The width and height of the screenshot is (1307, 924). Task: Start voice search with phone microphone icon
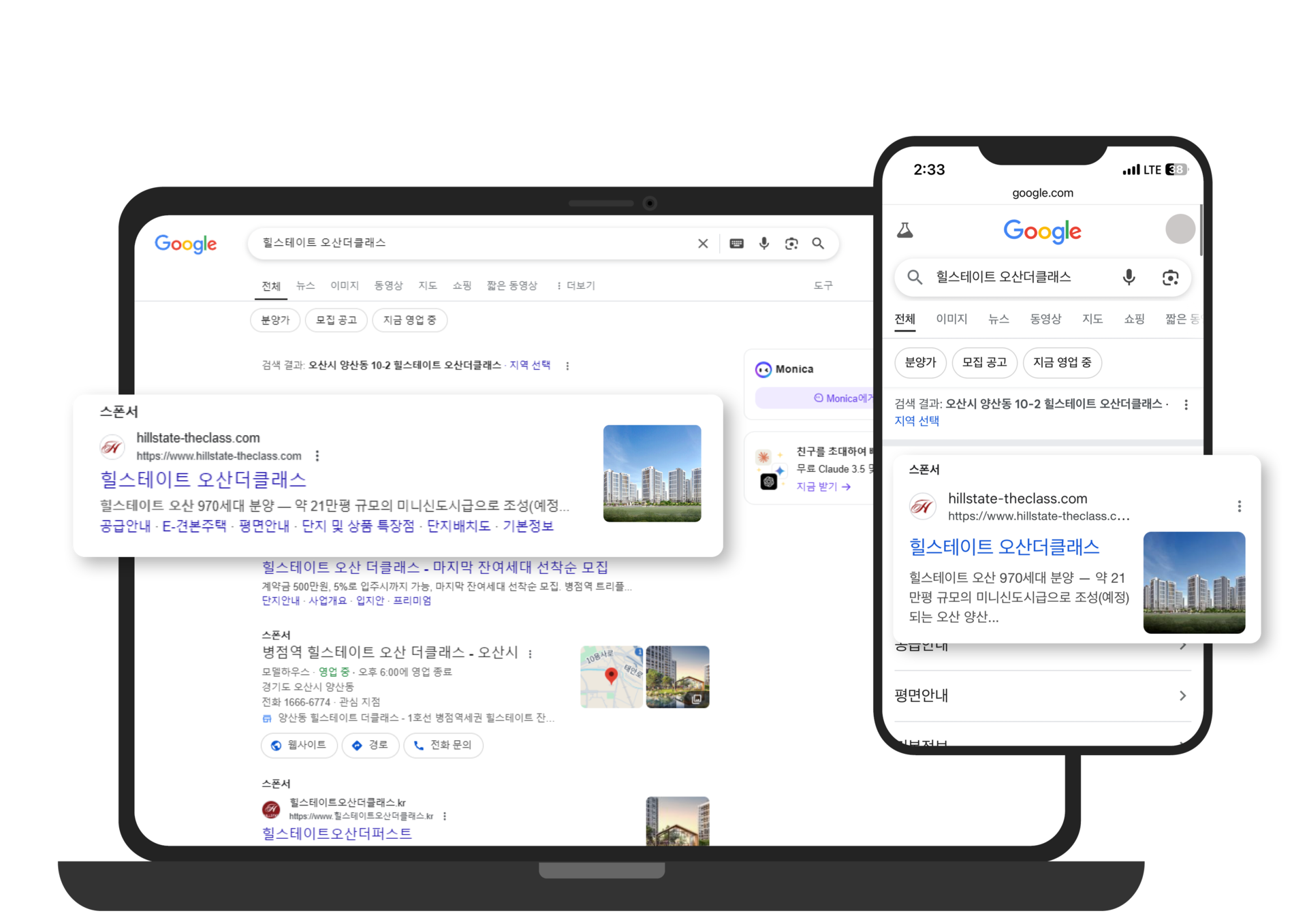click(1129, 277)
